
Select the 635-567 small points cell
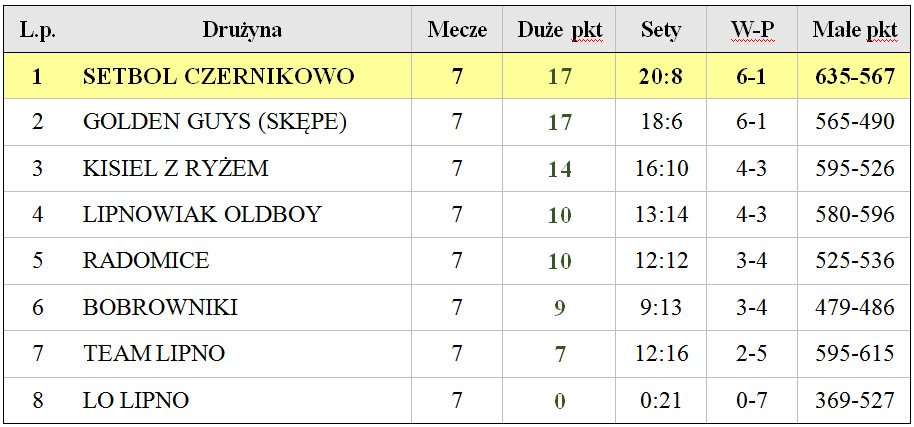click(854, 76)
